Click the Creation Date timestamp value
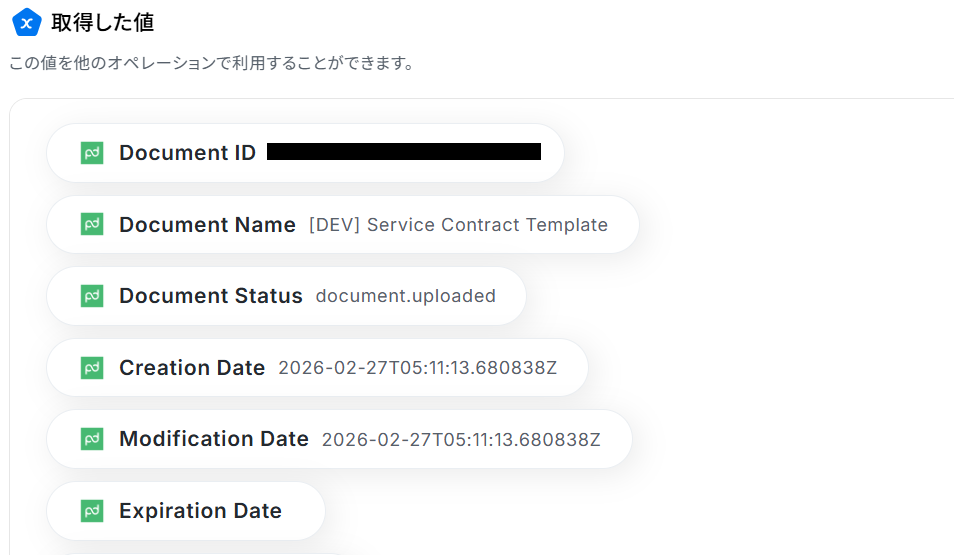The image size is (954, 555). click(x=417, y=368)
